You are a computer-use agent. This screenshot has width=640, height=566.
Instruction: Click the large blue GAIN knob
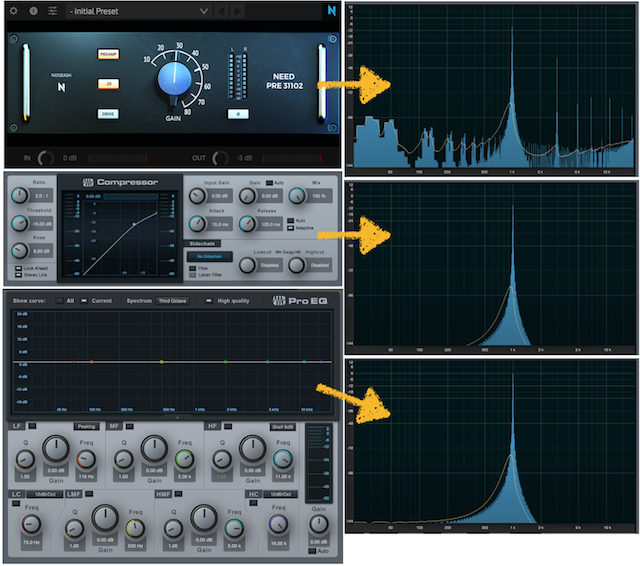tap(174, 79)
